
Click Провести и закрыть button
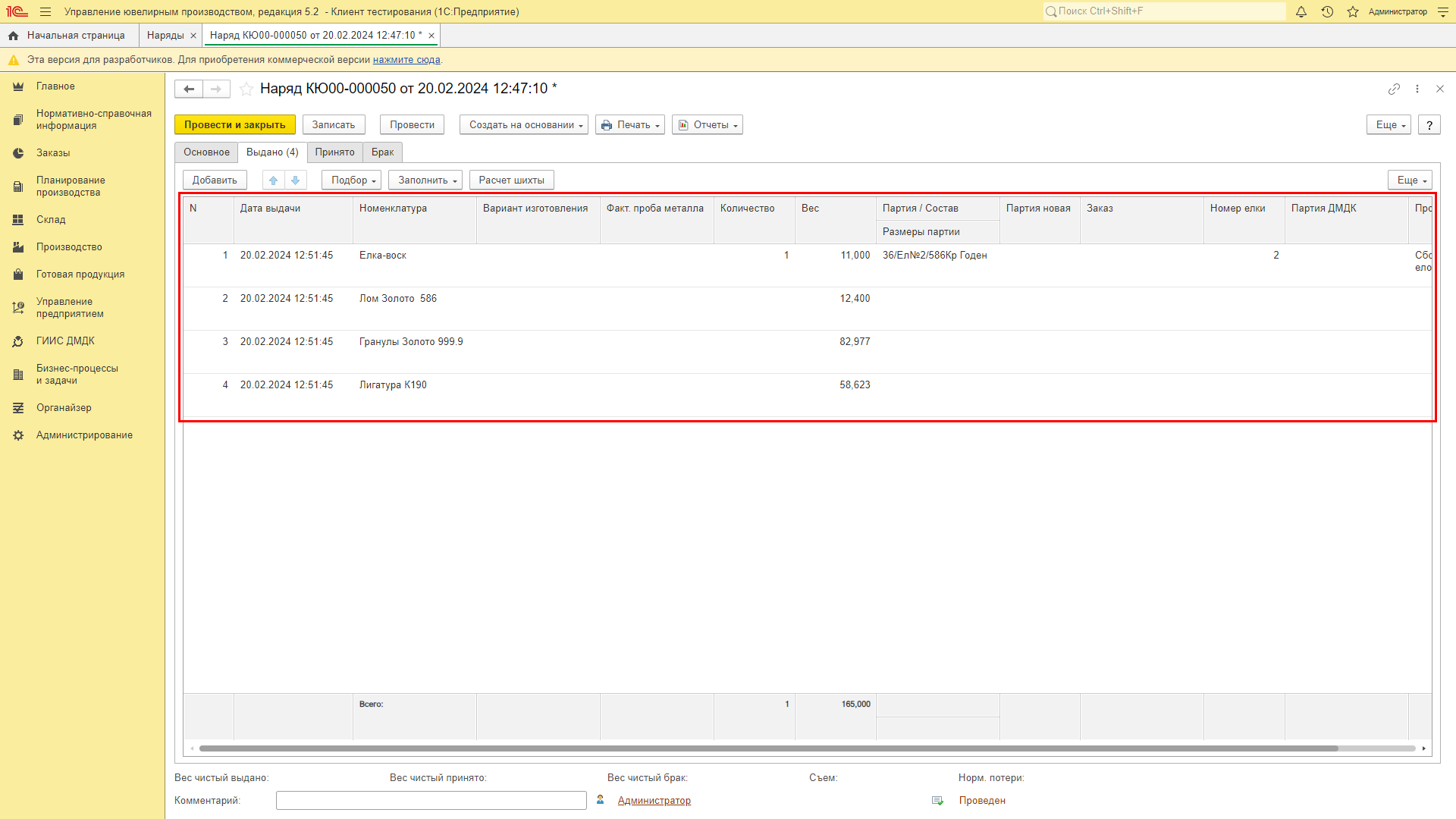pyautogui.click(x=235, y=125)
